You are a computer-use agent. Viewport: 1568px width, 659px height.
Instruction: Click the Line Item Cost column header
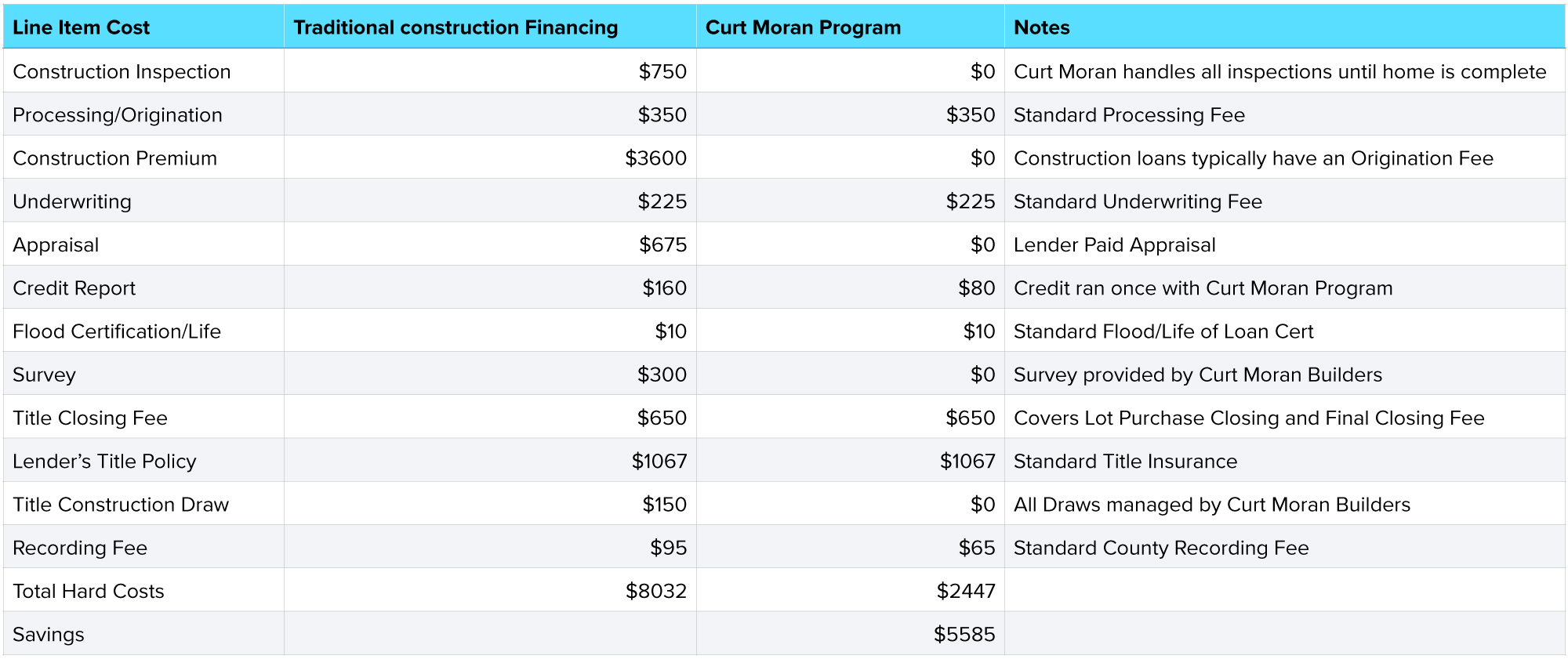[81, 27]
